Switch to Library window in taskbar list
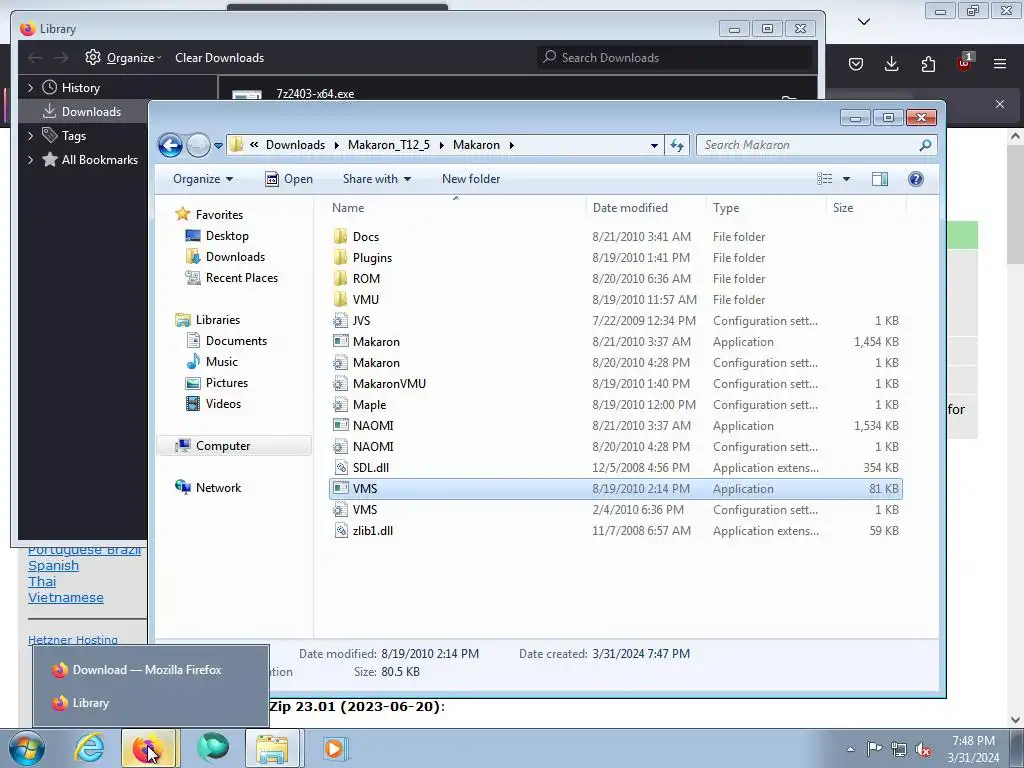 point(151,703)
